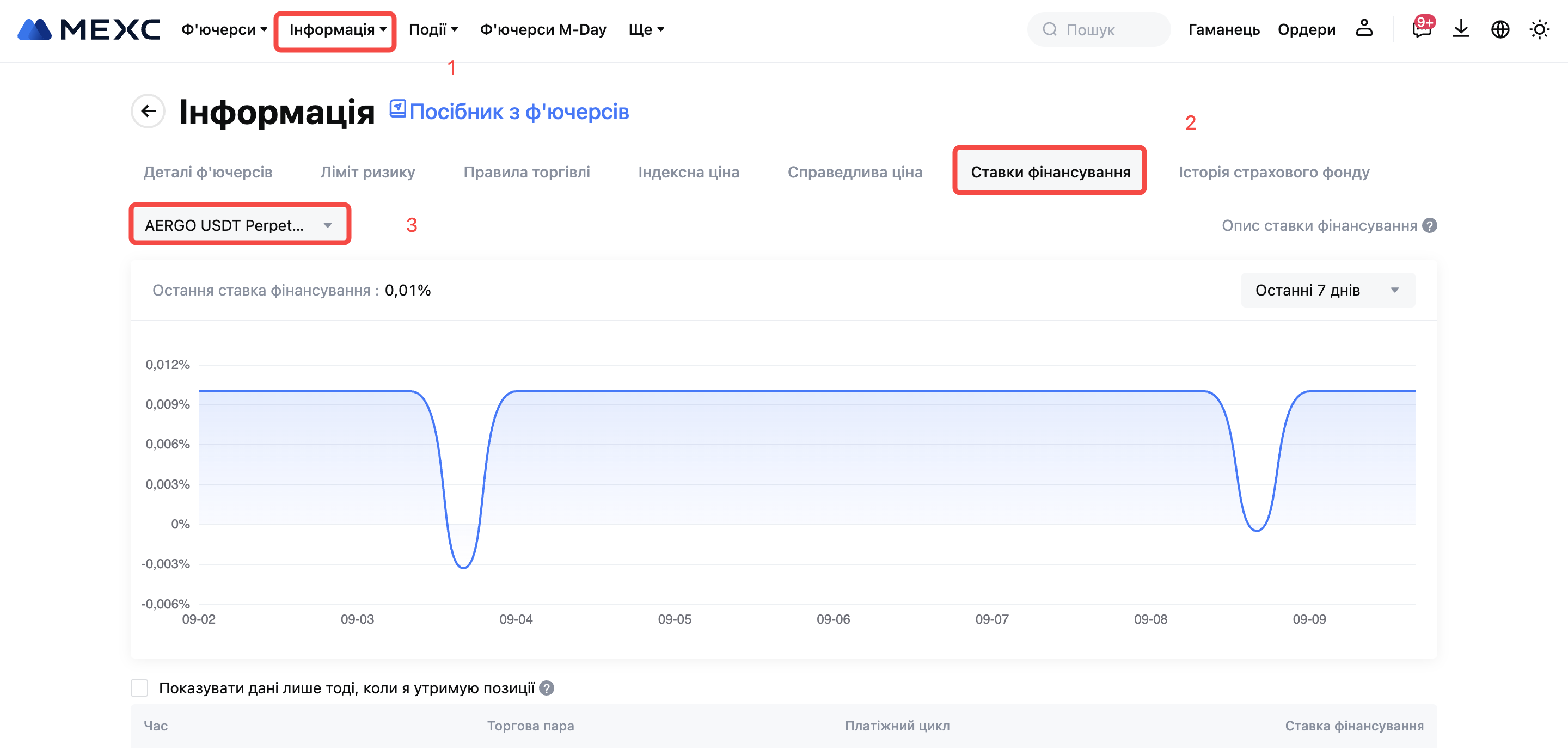Click help icon beside positions checkbox label

tap(547, 688)
